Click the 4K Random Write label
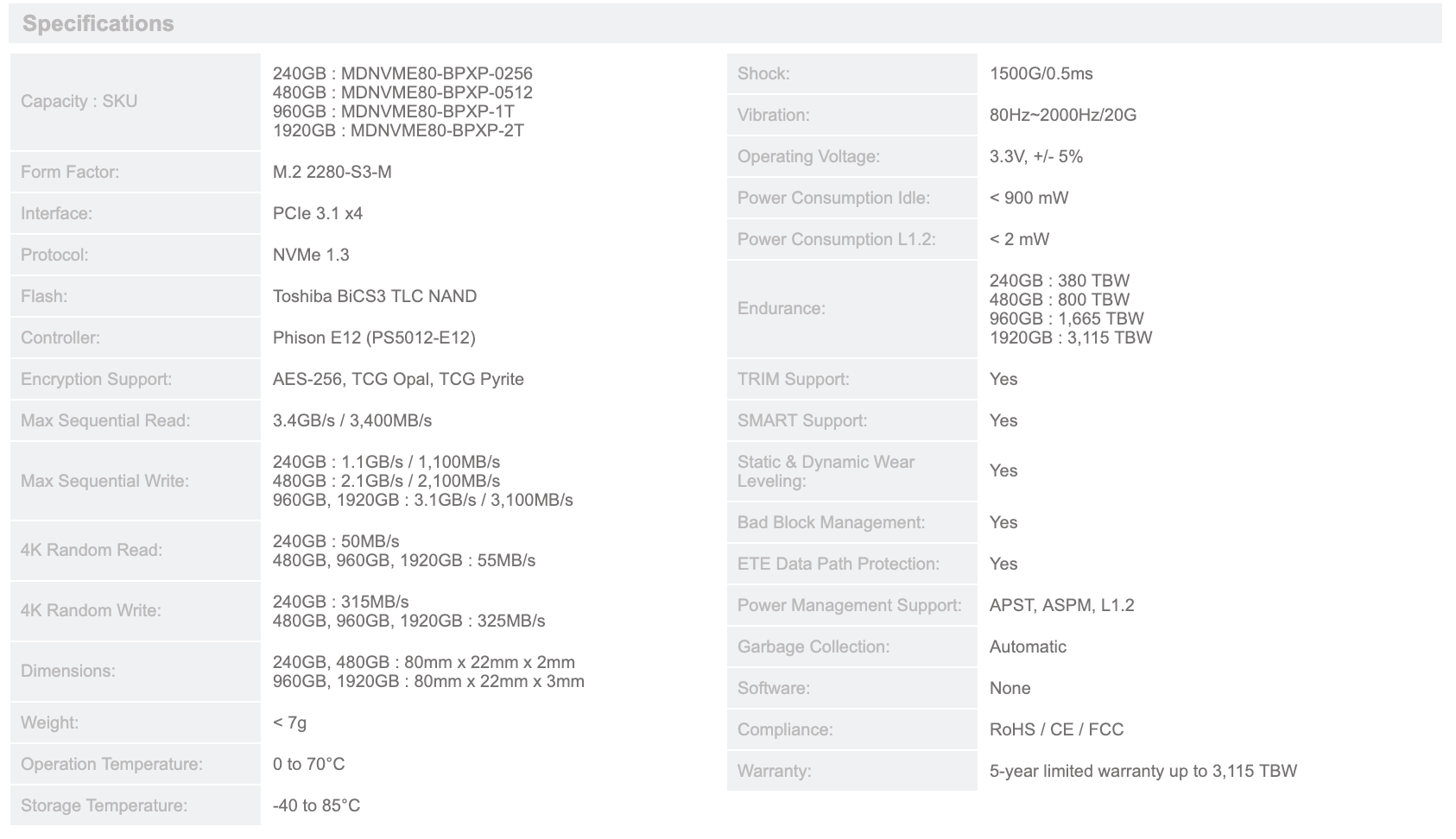1456x839 pixels. point(91,610)
